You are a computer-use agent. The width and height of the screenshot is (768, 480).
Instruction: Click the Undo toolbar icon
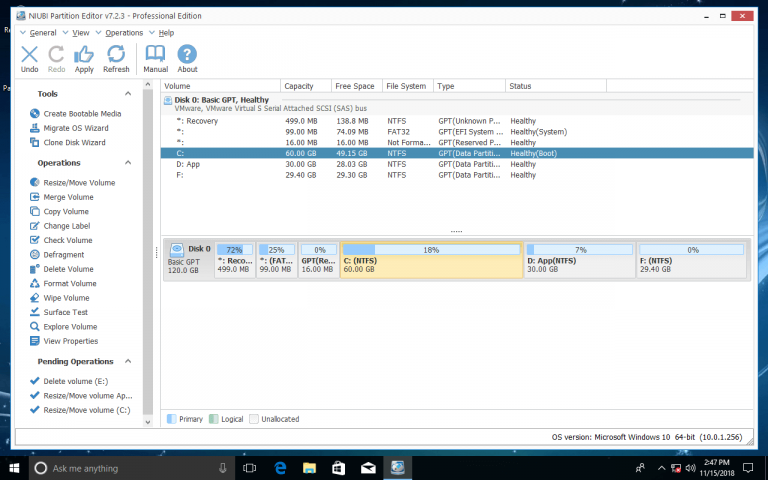29,59
